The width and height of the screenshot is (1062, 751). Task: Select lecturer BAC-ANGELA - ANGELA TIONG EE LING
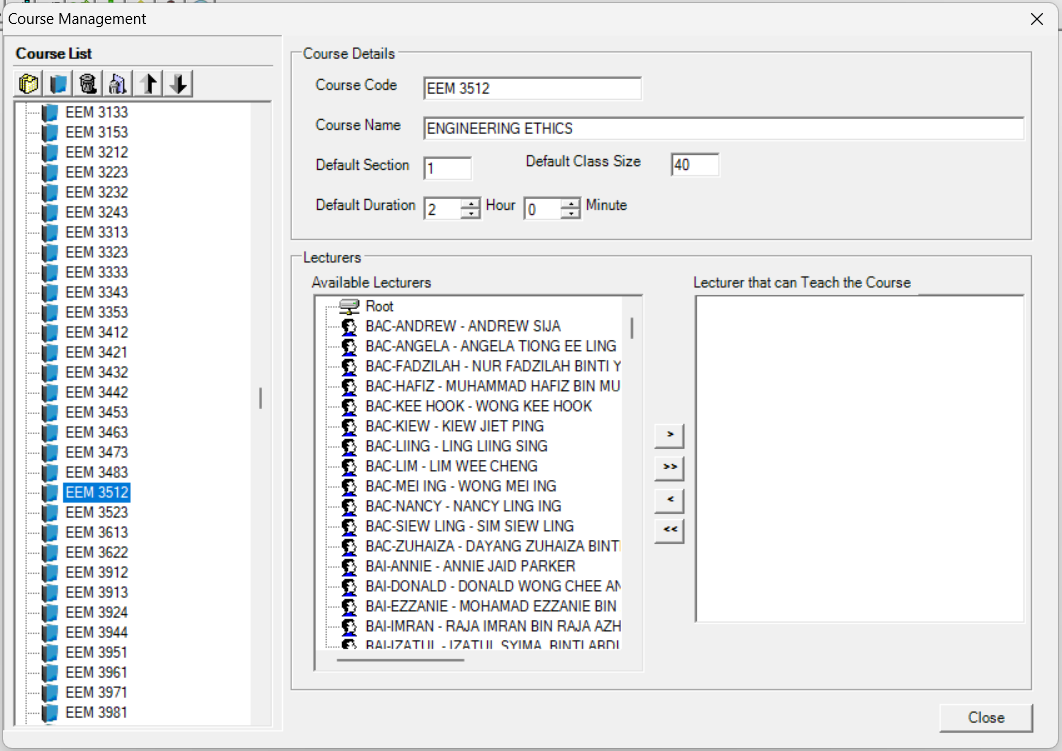[x=491, y=346]
